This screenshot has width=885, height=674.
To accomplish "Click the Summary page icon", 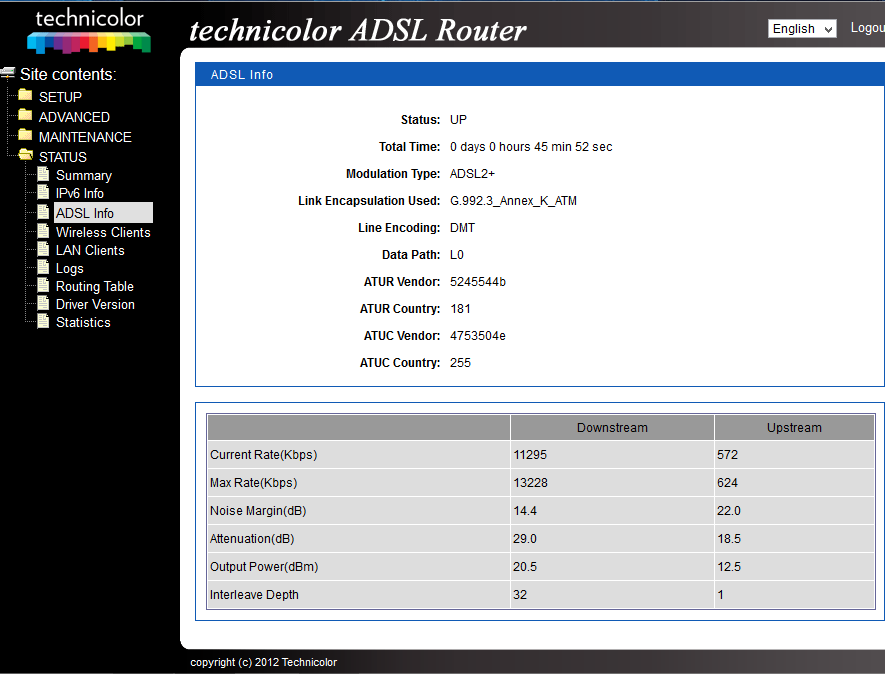I will (x=43, y=174).
